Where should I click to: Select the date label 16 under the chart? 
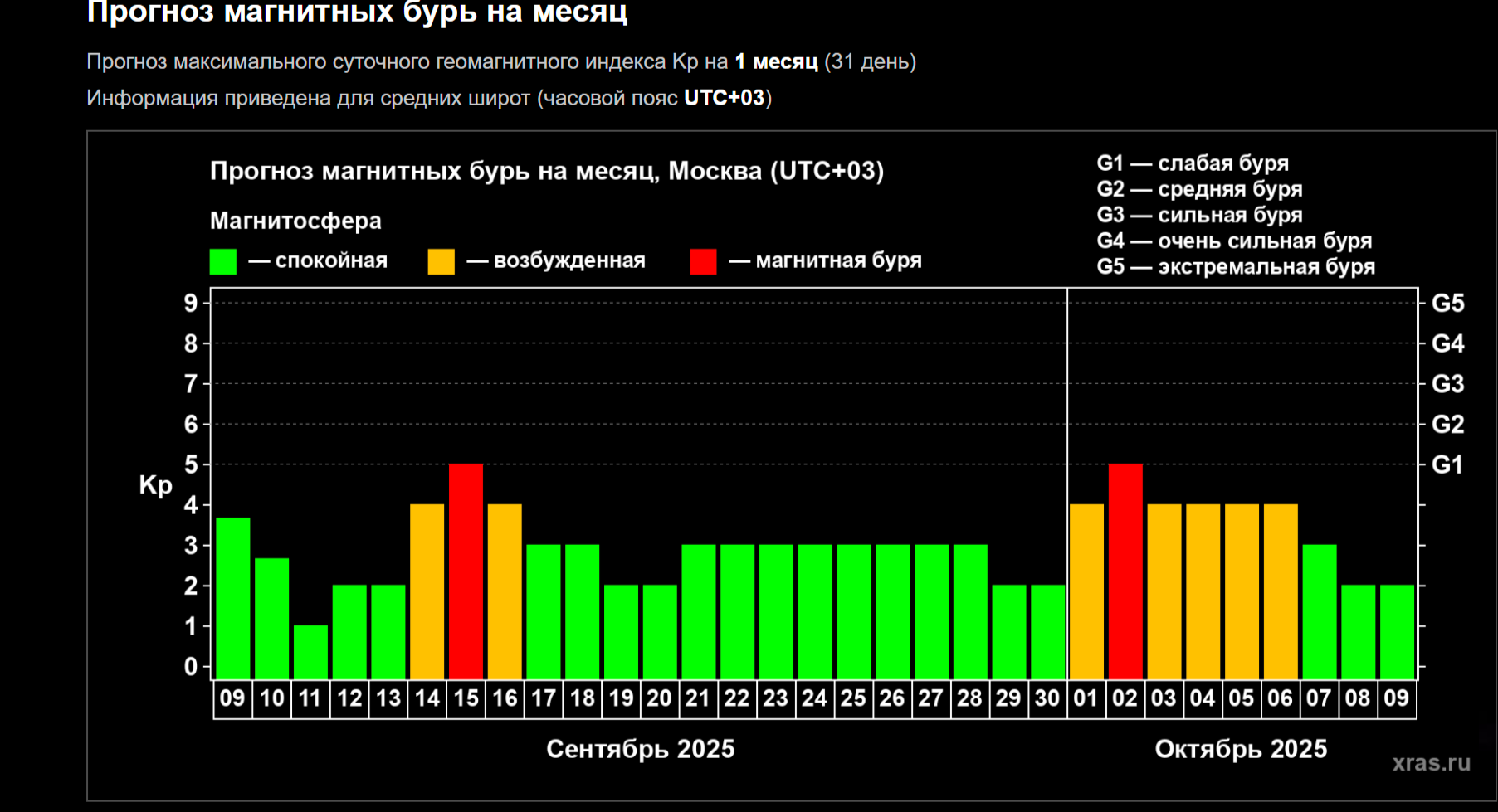pyautogui.click(x=505, y=698)
